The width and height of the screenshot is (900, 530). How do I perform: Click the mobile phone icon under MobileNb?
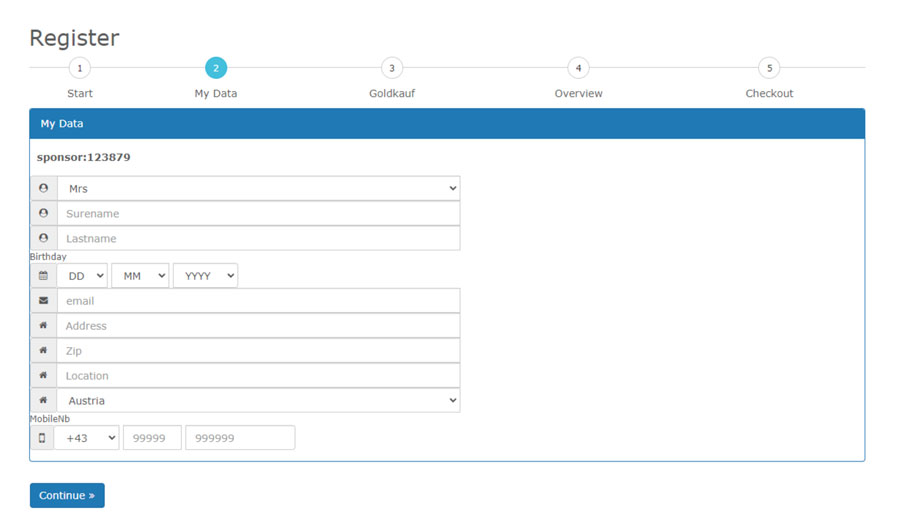click(42, 438)
